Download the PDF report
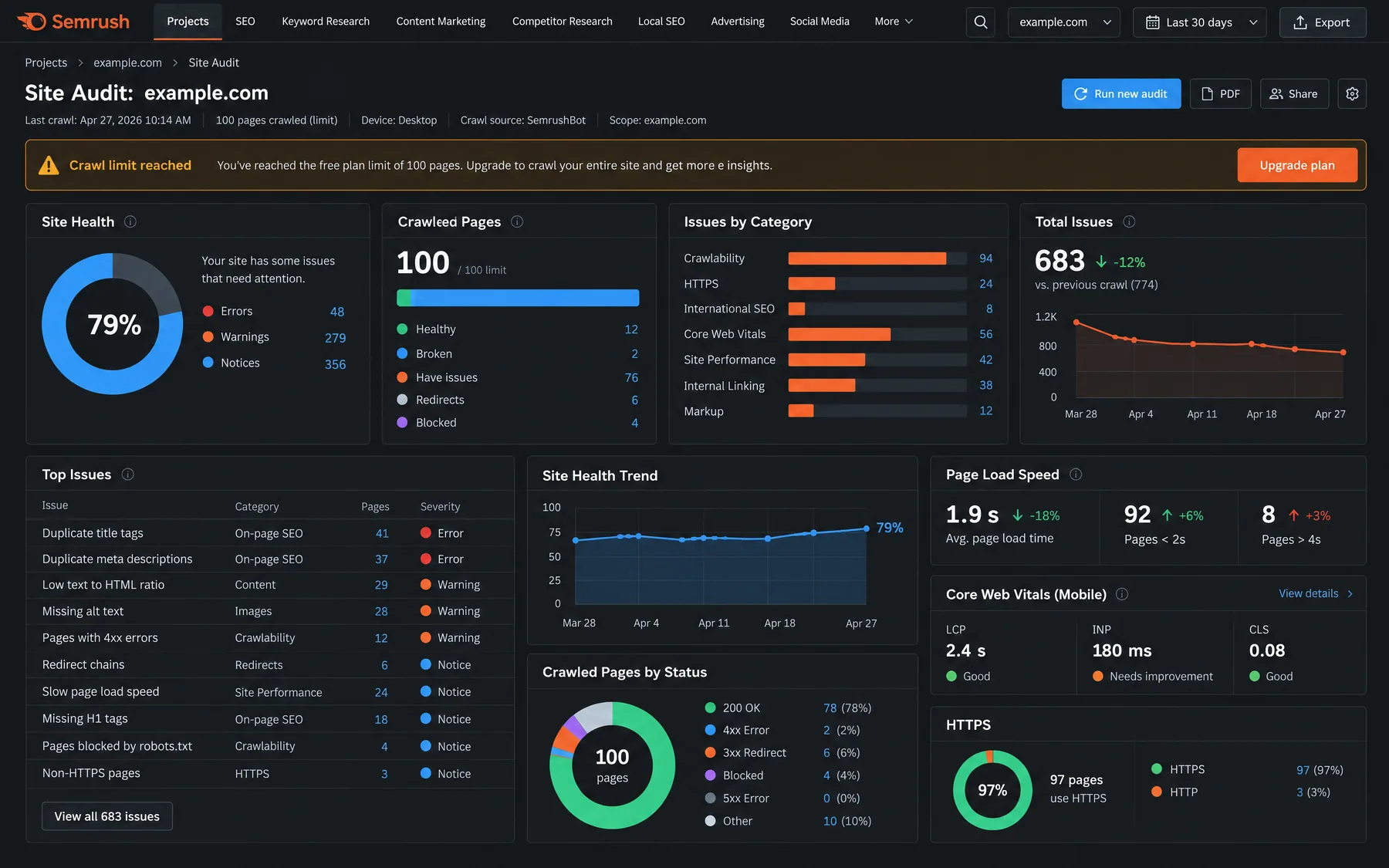1389x868 pixels. coord(1221,93)
